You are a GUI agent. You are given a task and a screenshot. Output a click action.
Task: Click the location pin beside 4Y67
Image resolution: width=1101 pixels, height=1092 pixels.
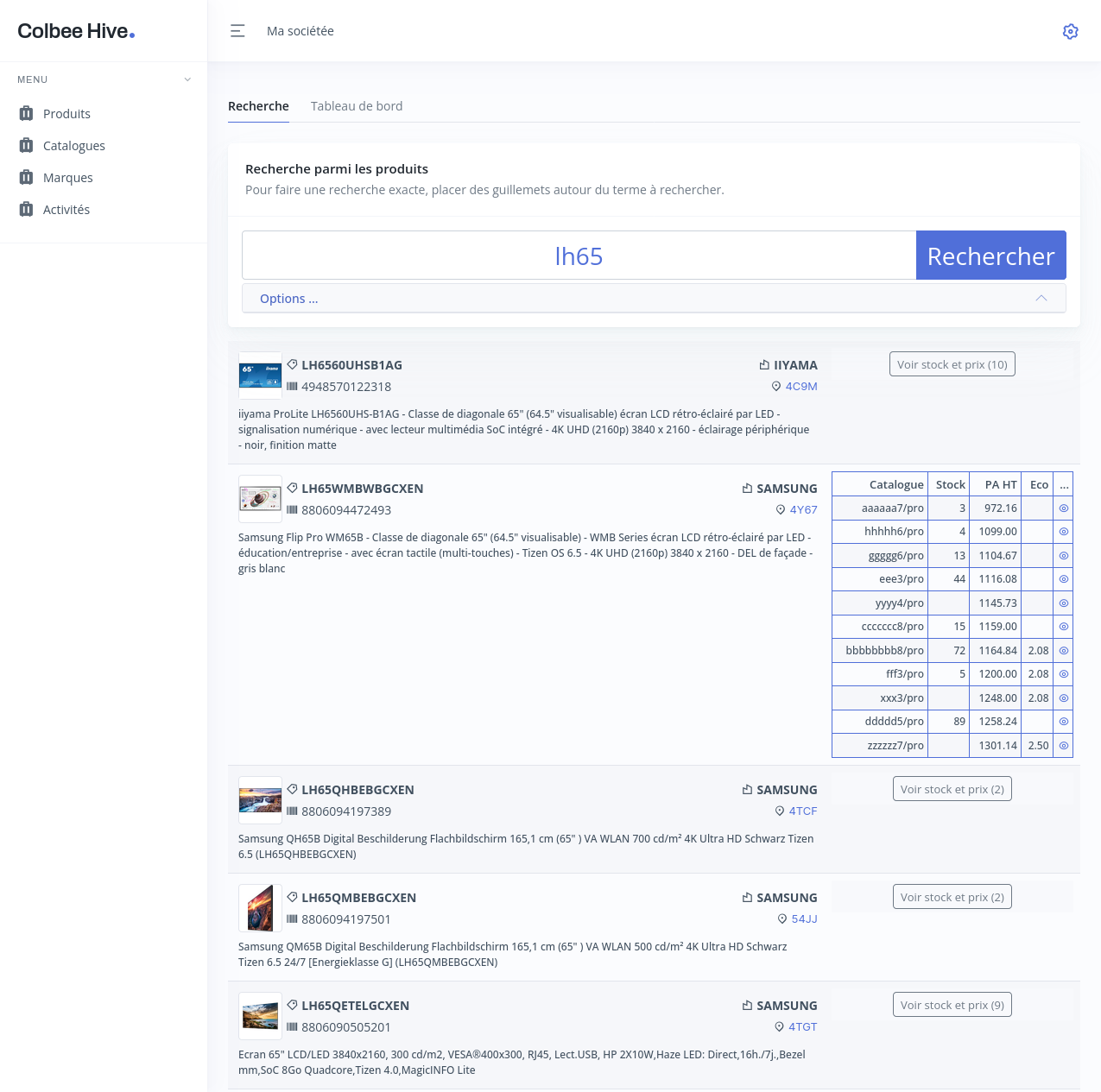781,509
